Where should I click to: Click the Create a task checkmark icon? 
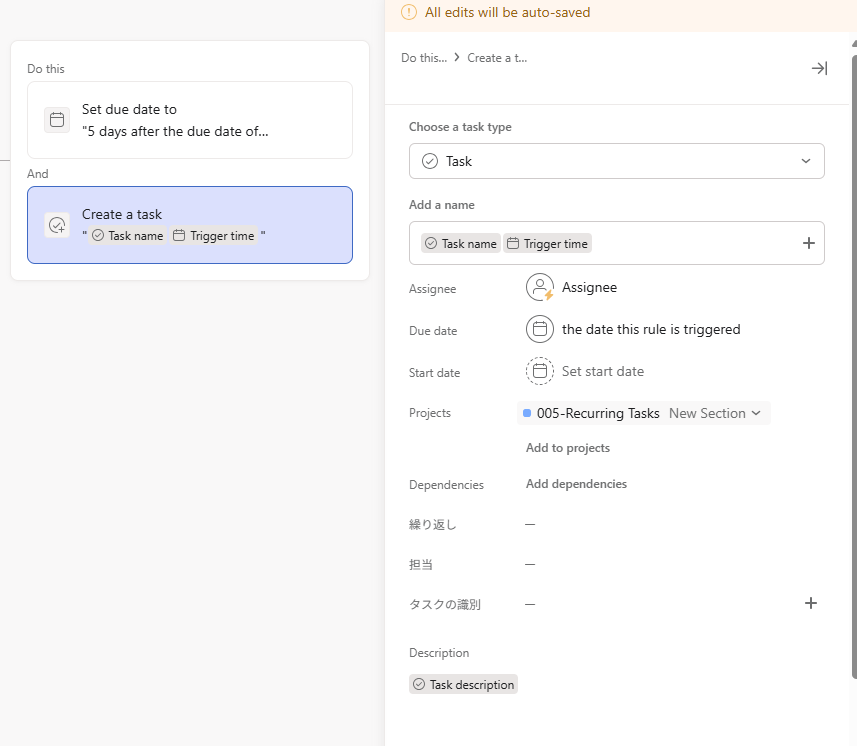pos(57,225)
